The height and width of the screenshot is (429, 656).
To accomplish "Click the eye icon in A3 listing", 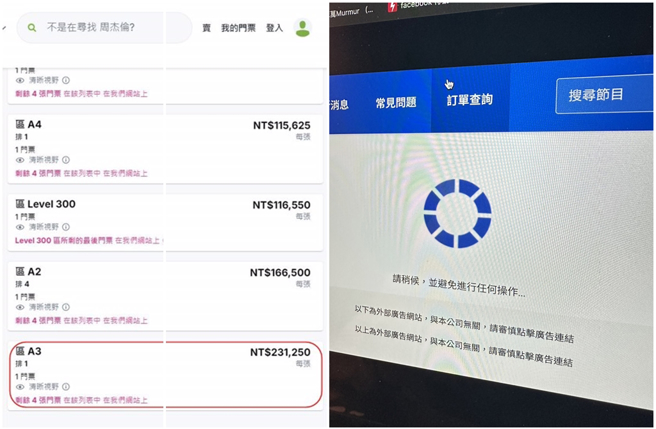I will tap(20, 387).
